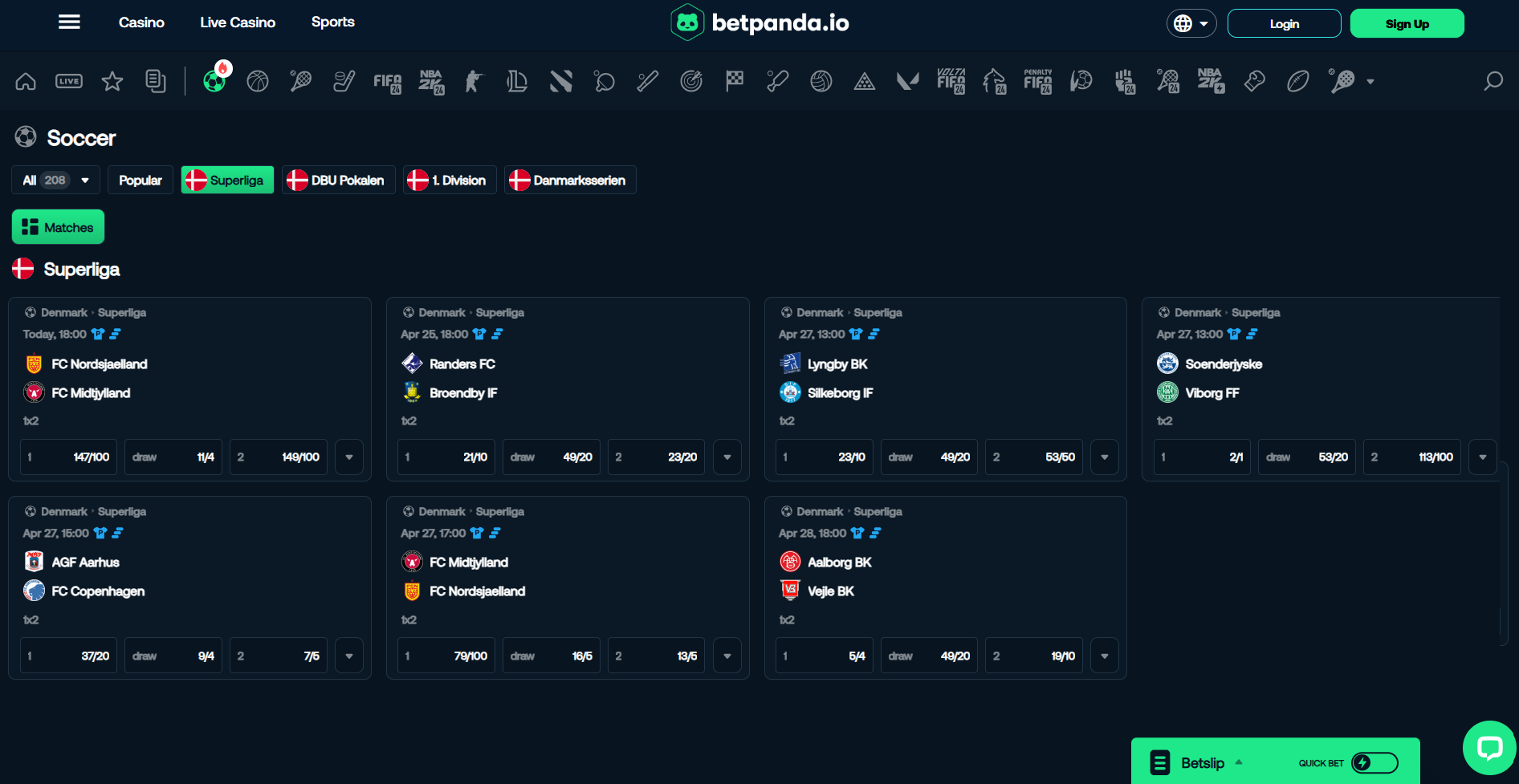Select the Tennis racket sport icon
The image size is (1519, 784).
(301, 81)
